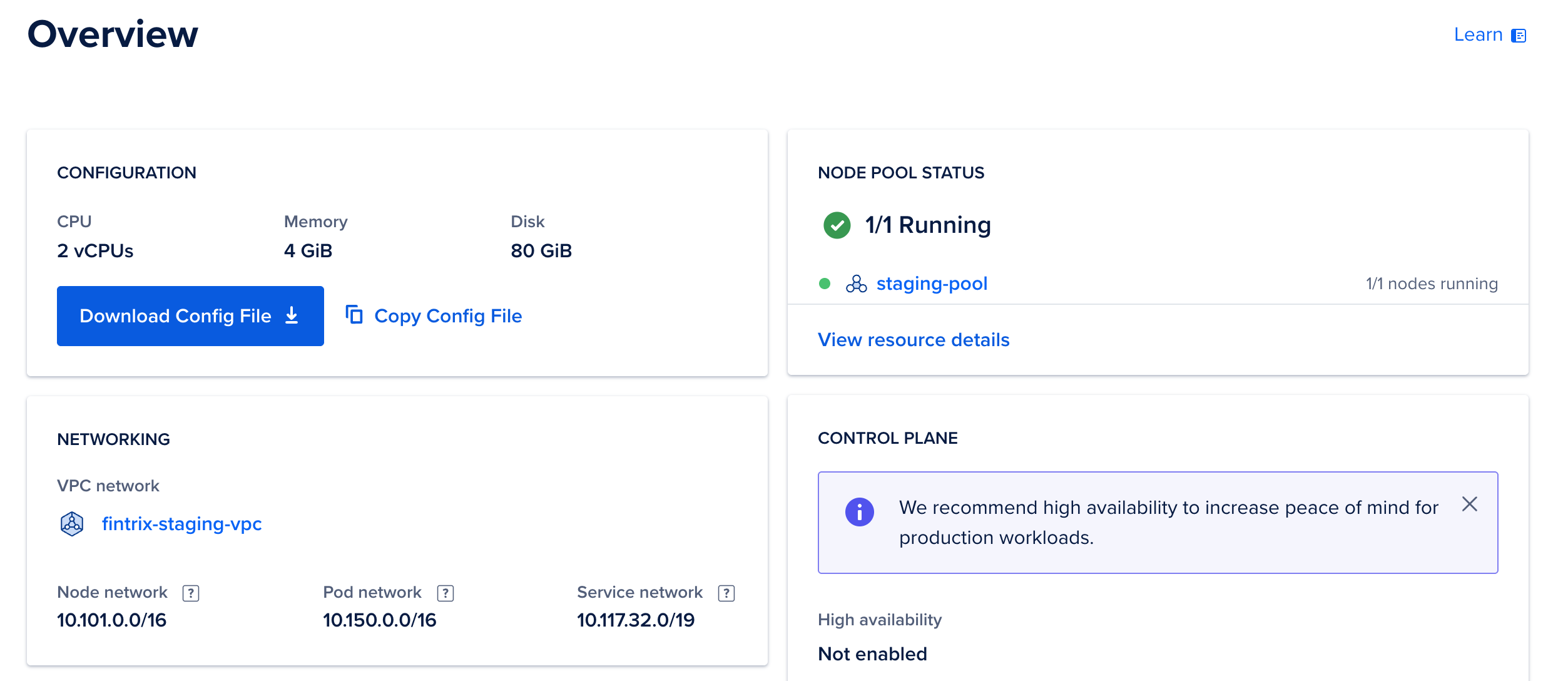
Task: Click the 2 vCPUs value
Action: pyautogui.click(x=95, y=251)
